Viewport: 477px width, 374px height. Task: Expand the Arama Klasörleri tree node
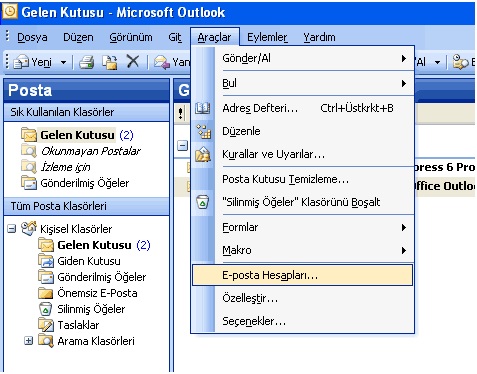pos(29,341)
